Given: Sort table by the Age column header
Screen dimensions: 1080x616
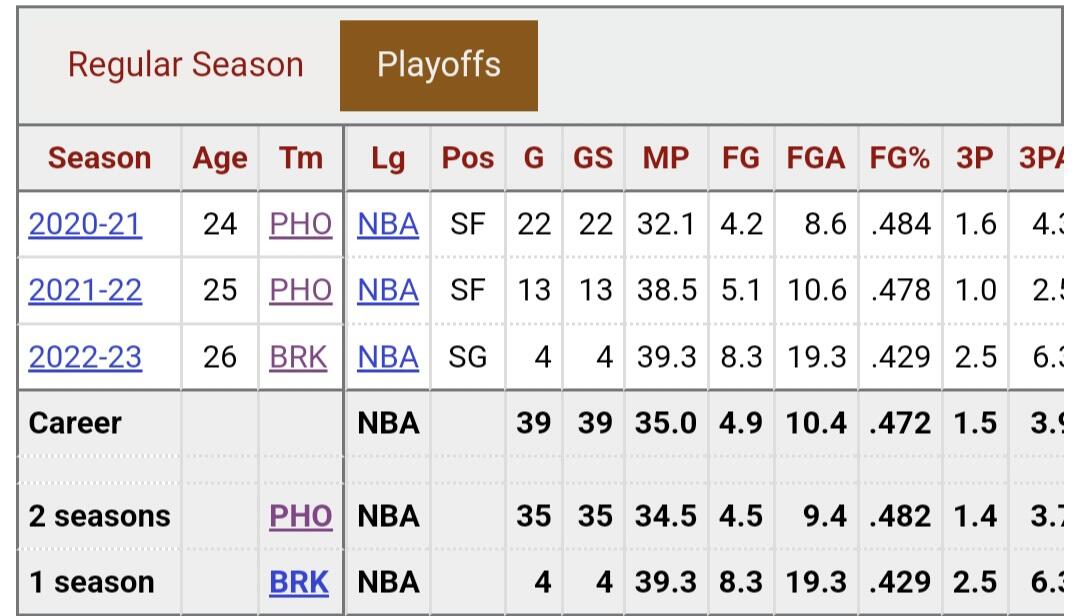Looking at the screenshot, I should point(219,158).
